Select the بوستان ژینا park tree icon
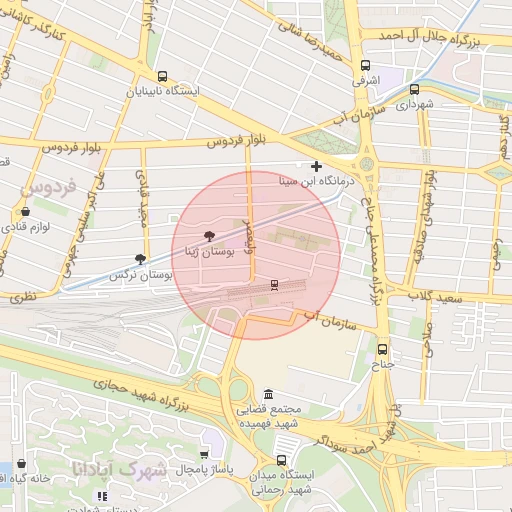The width and height of the screenshot is (512, 512). click(x=209, y=237)
